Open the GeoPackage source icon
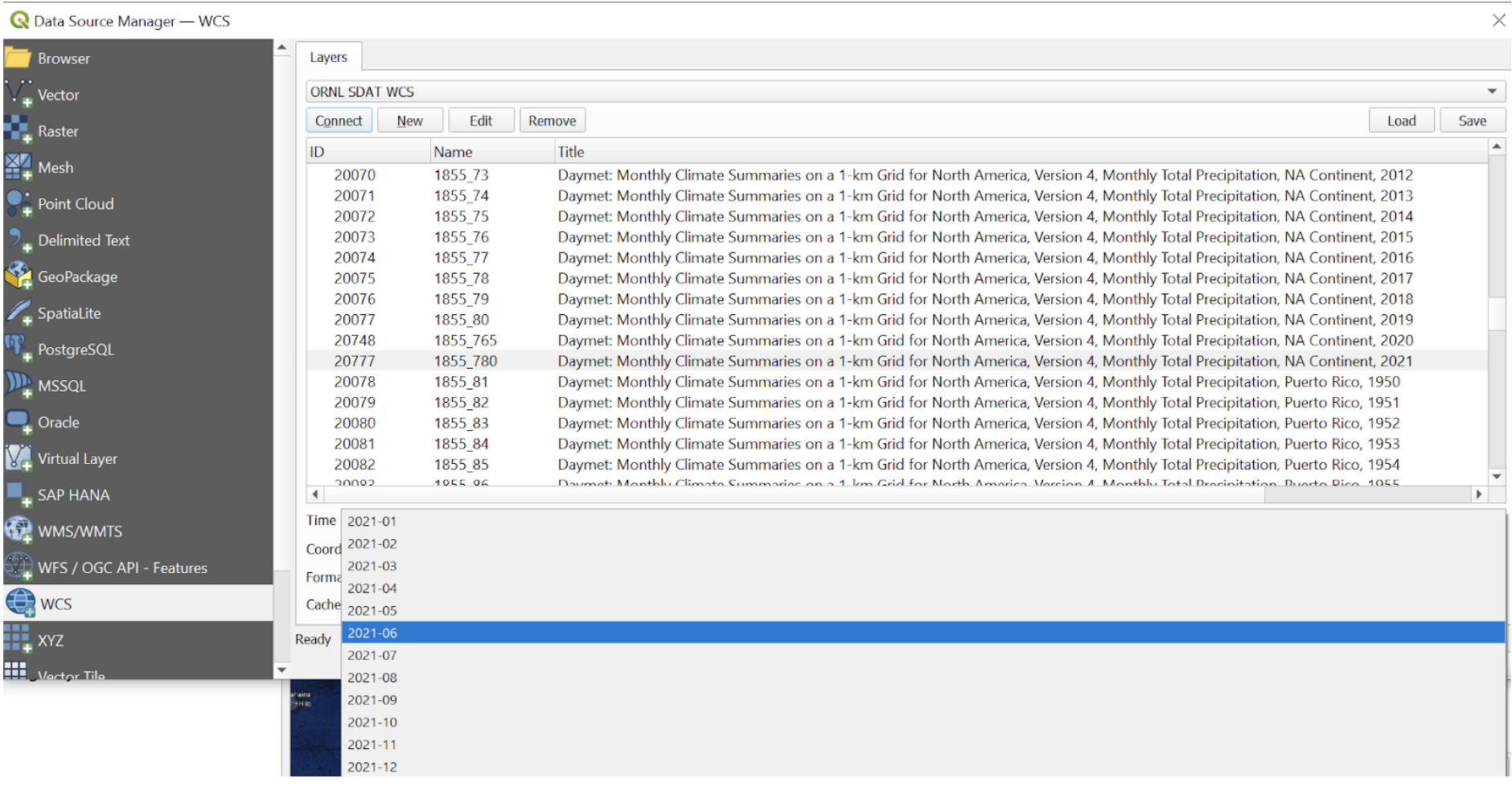The width and height of the screenshot is (1512, 807). click(18, 277)
